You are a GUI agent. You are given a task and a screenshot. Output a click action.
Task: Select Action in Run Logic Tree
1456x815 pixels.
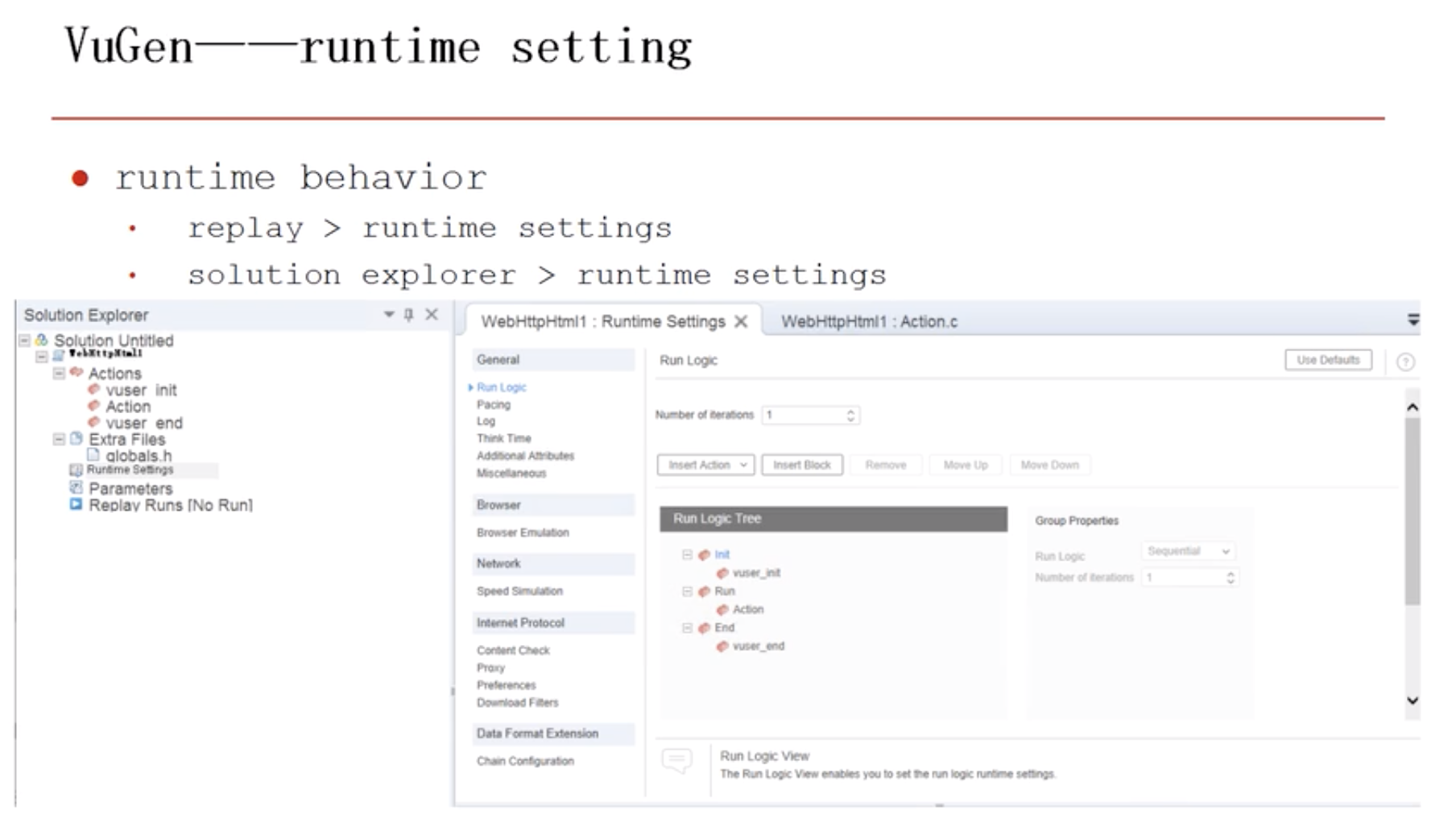pos(748,610)
